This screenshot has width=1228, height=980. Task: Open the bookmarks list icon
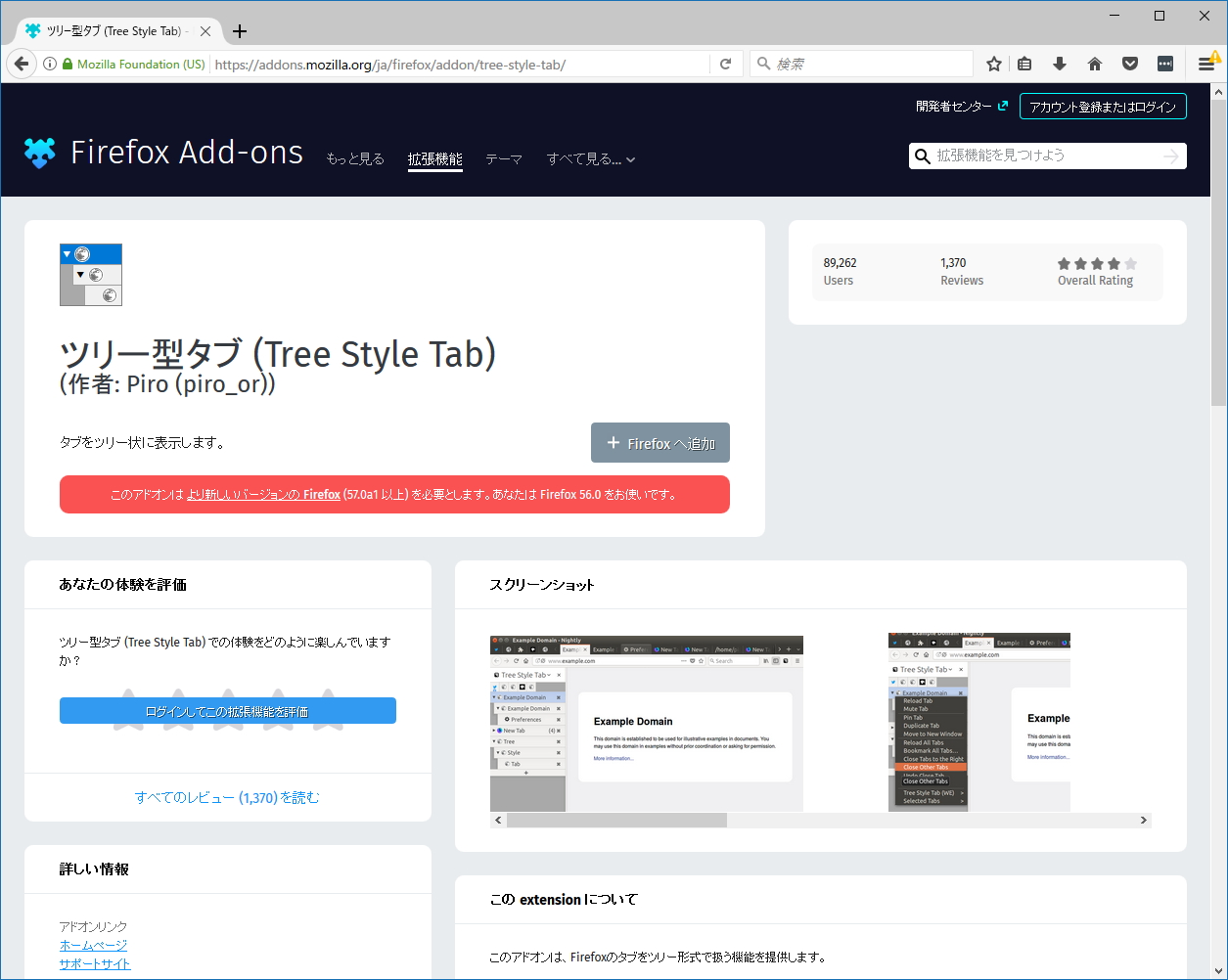1024,65
